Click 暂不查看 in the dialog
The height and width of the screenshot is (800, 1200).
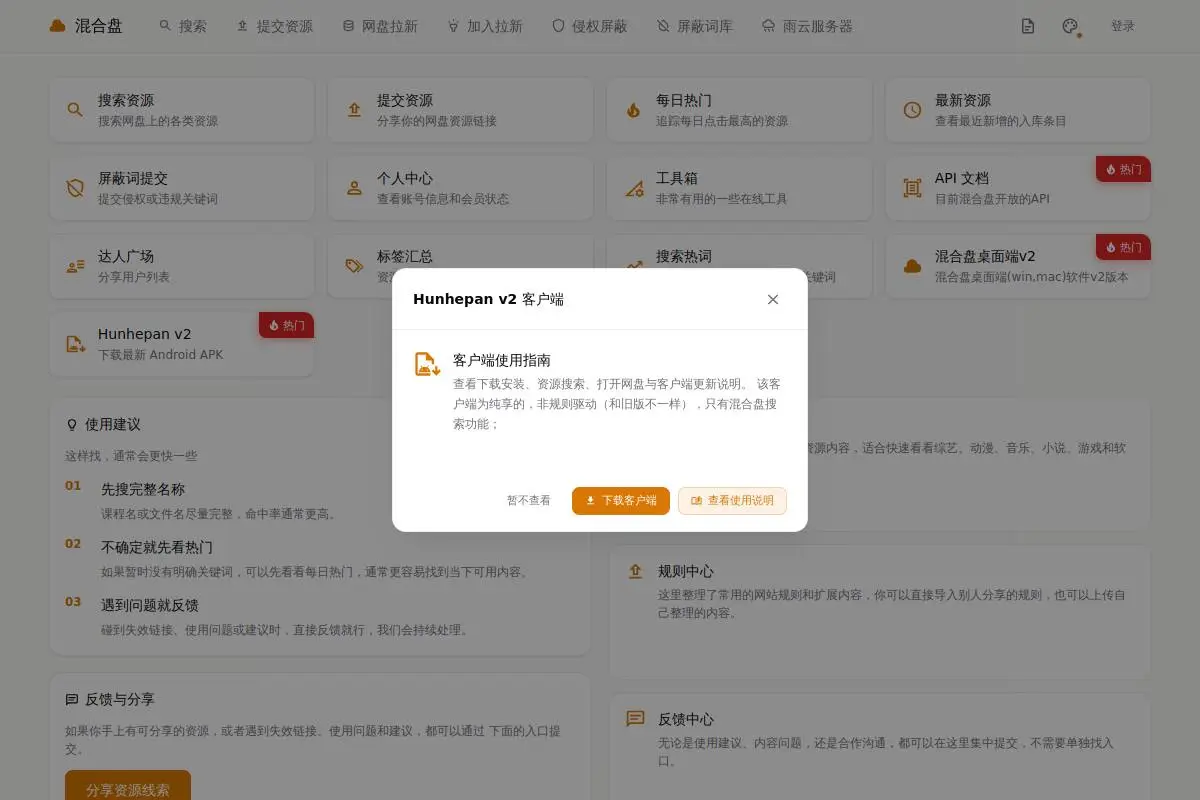click(528, 500)
